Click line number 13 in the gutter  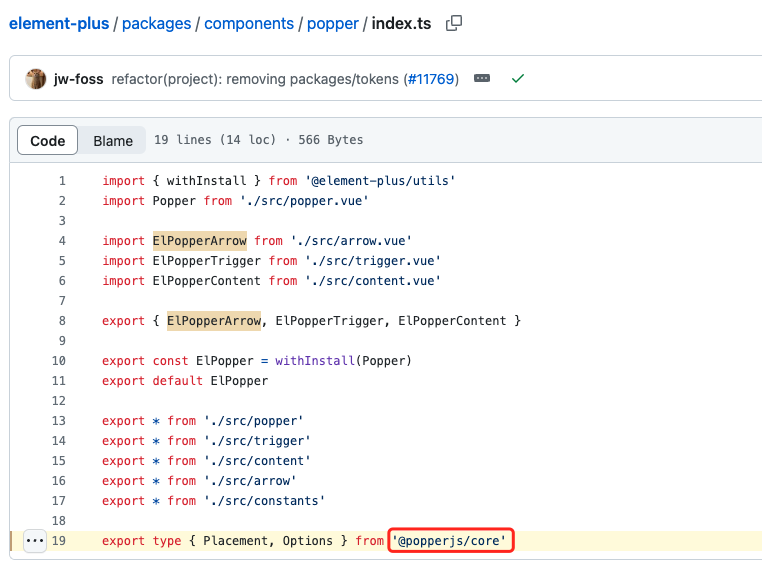[58, 421]
